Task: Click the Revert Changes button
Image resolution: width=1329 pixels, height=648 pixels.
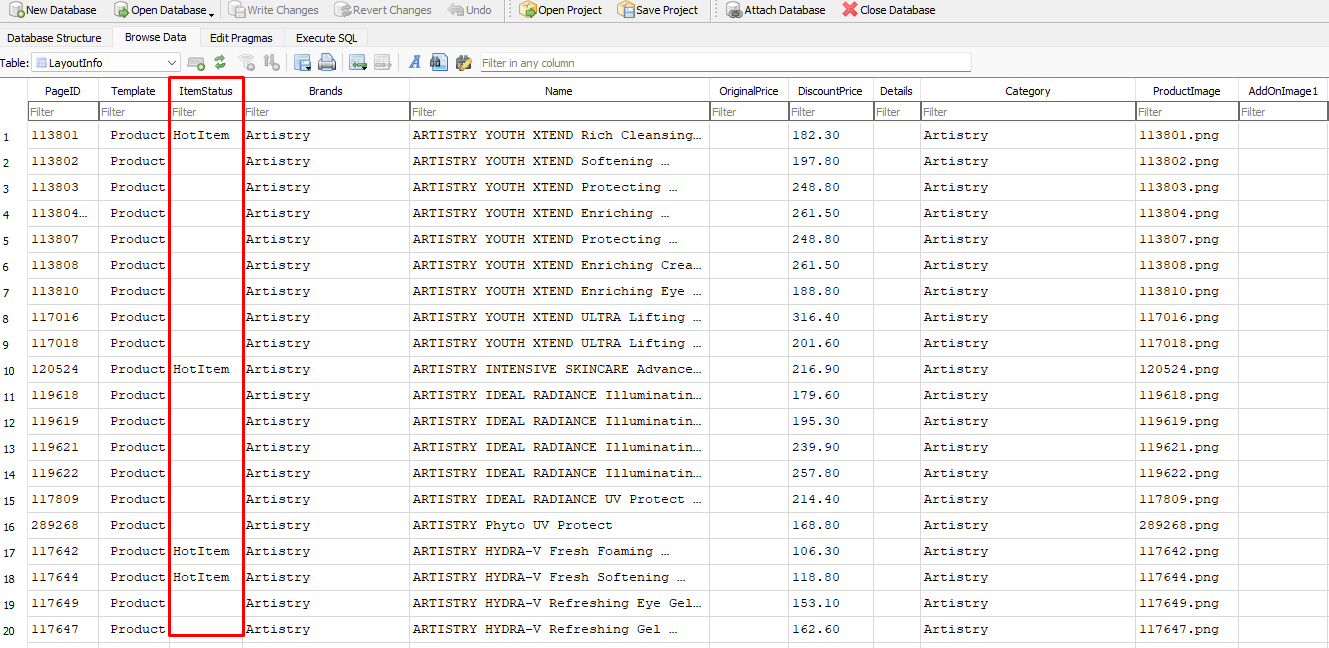Action: click(x=383, y=10)
